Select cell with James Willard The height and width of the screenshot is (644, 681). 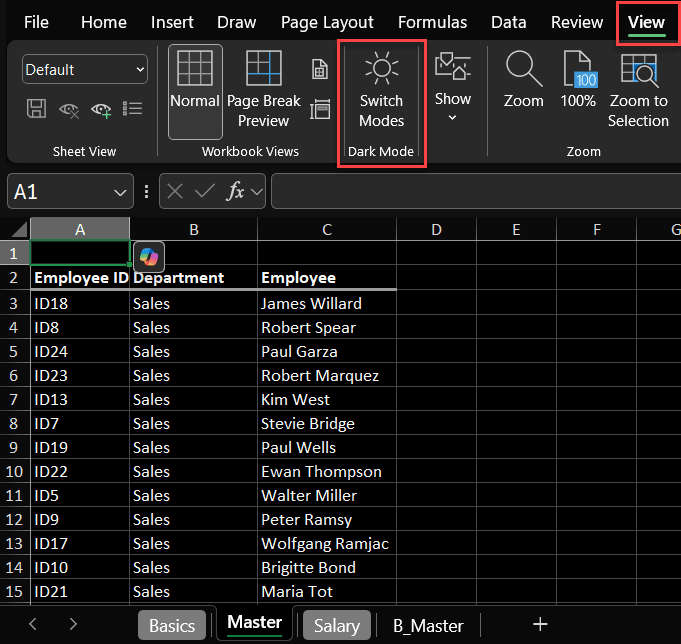[327, 303]
